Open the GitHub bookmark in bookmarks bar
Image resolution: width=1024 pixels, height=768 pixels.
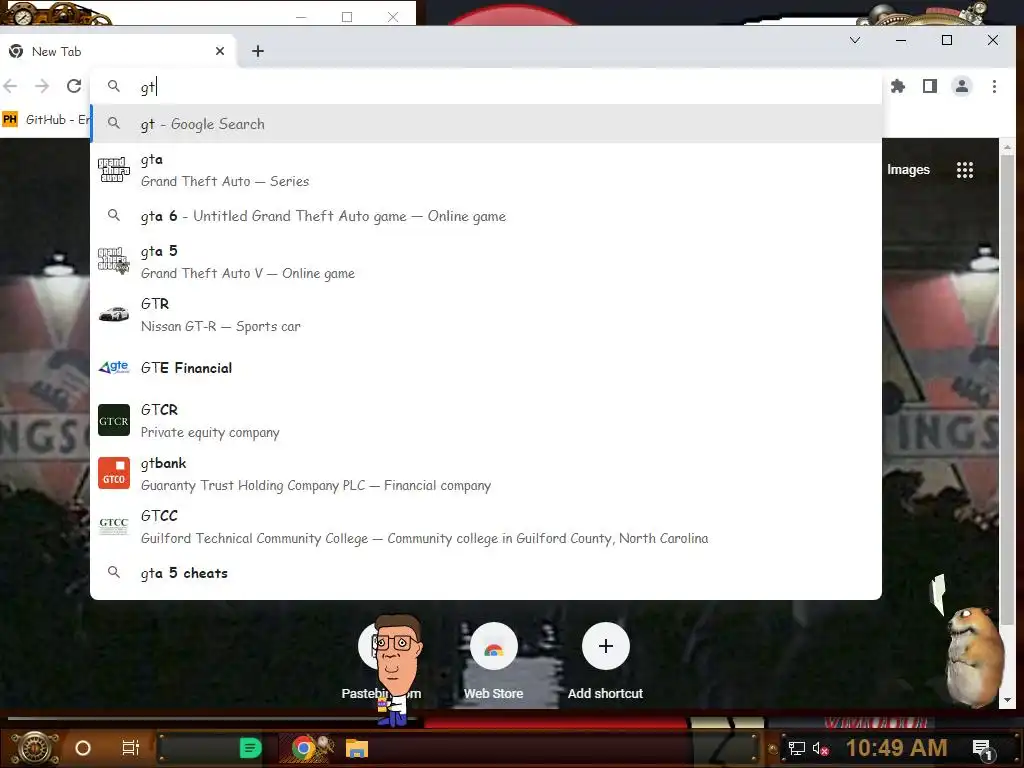46,120
